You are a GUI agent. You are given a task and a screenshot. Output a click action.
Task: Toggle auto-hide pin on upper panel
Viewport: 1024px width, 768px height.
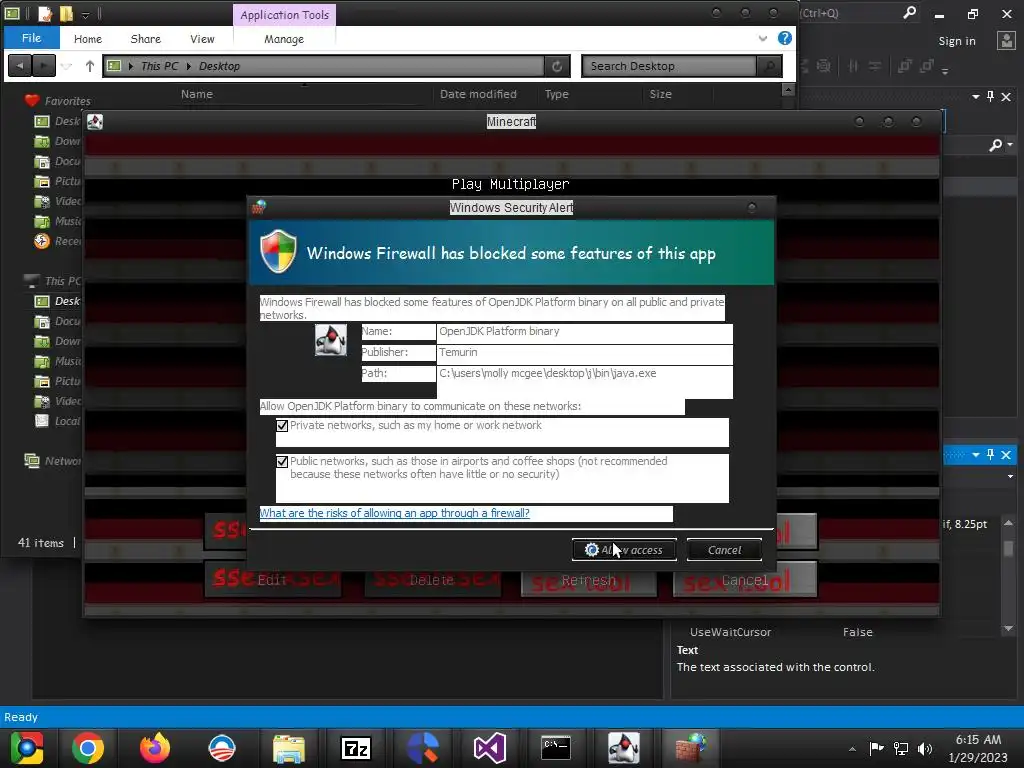click(x=991, y=96)
